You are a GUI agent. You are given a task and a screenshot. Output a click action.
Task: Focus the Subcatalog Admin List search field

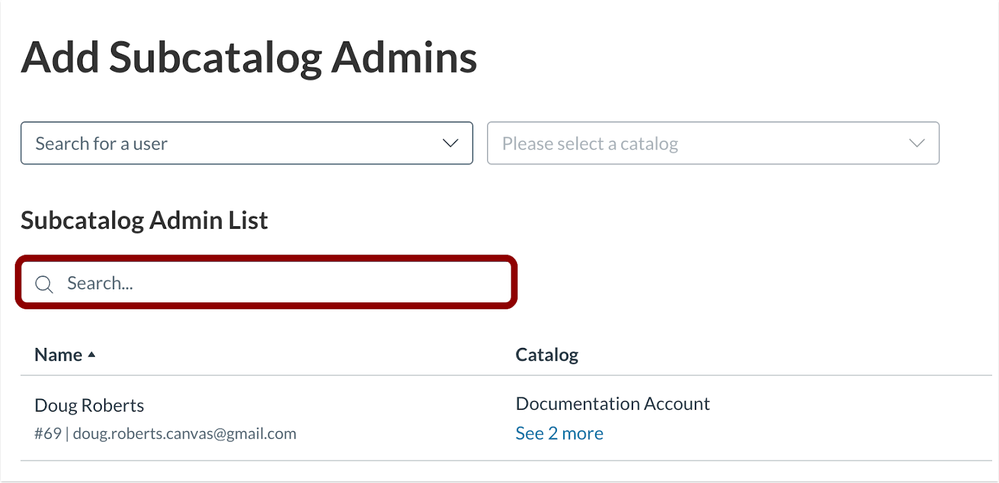[x=266, y=284]
